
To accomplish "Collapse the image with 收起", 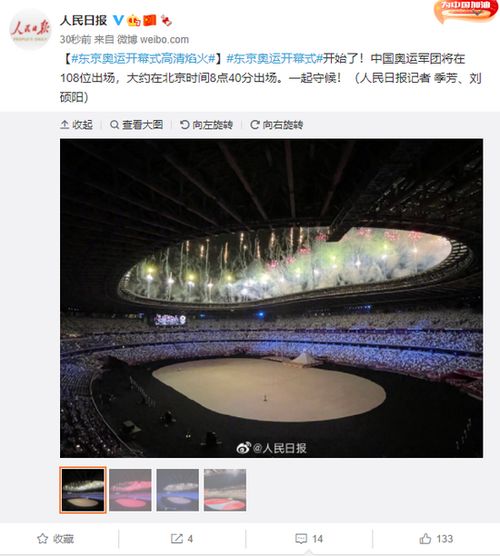I will 76,125.
